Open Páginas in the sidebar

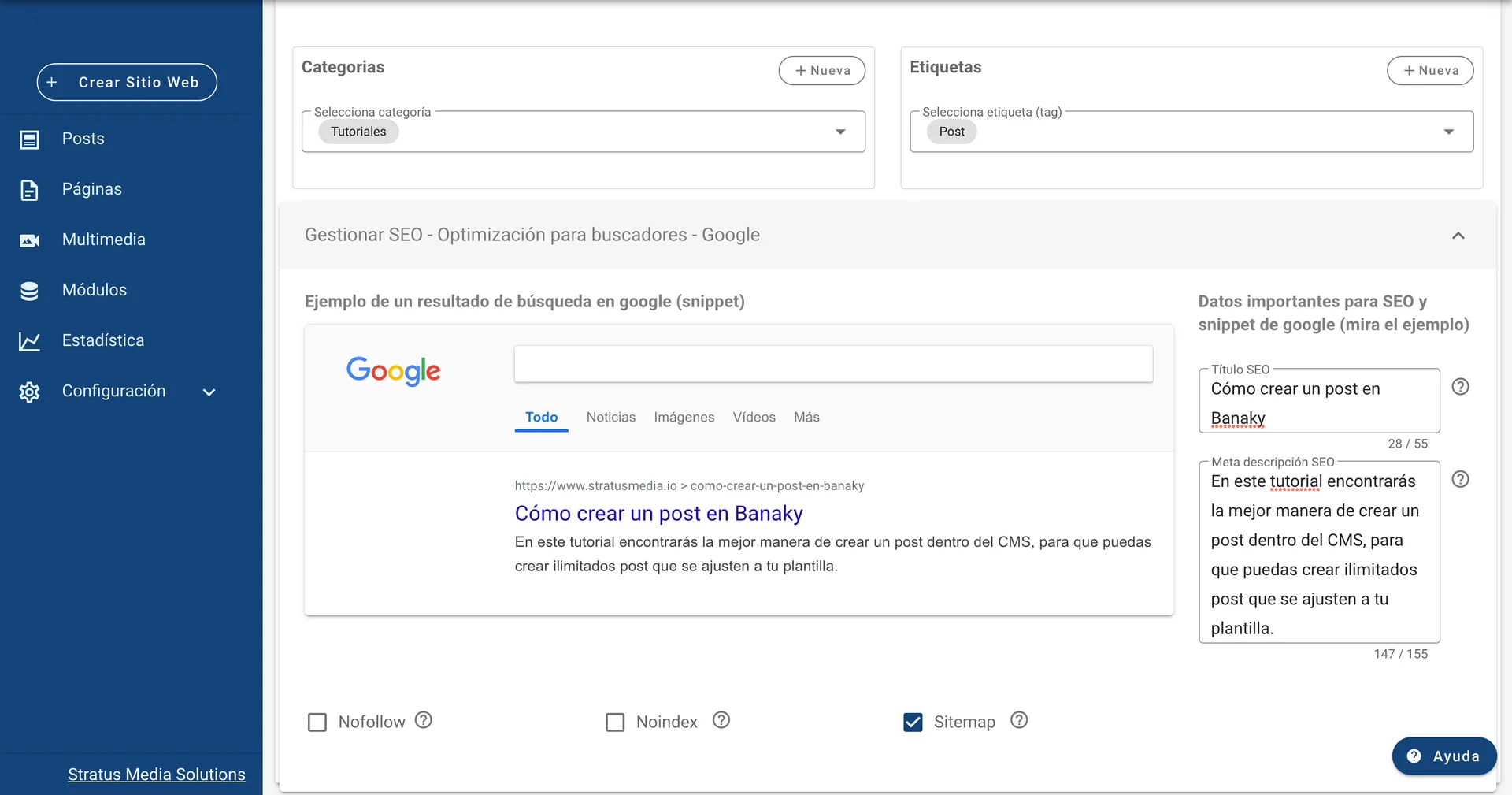[92, 189]
